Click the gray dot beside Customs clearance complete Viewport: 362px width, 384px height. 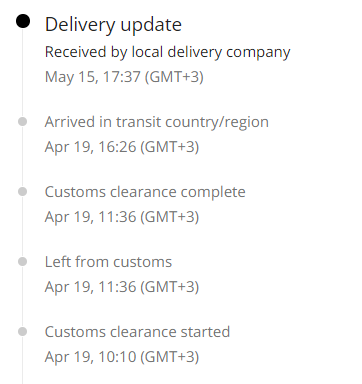click(23, 192)
